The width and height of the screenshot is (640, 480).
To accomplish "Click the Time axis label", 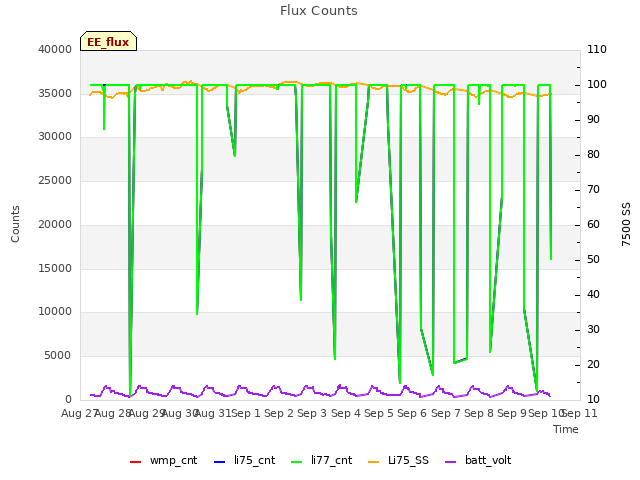I will click(x=566, y=429).
